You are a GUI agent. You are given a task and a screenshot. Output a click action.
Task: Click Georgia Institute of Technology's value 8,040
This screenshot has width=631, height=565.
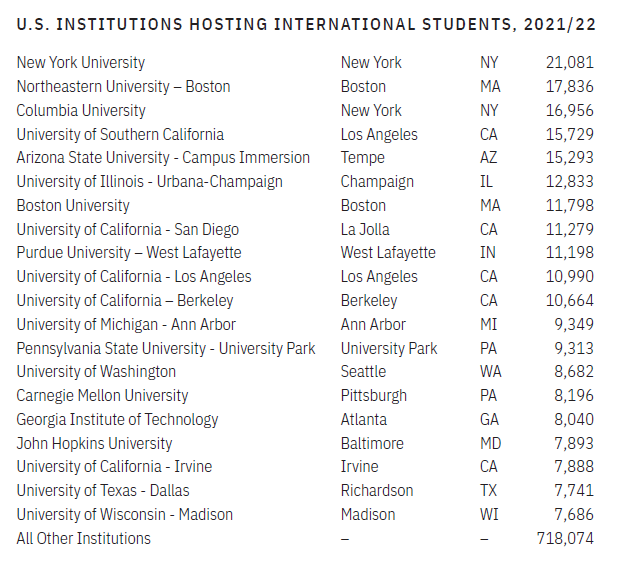coord(573,420)
